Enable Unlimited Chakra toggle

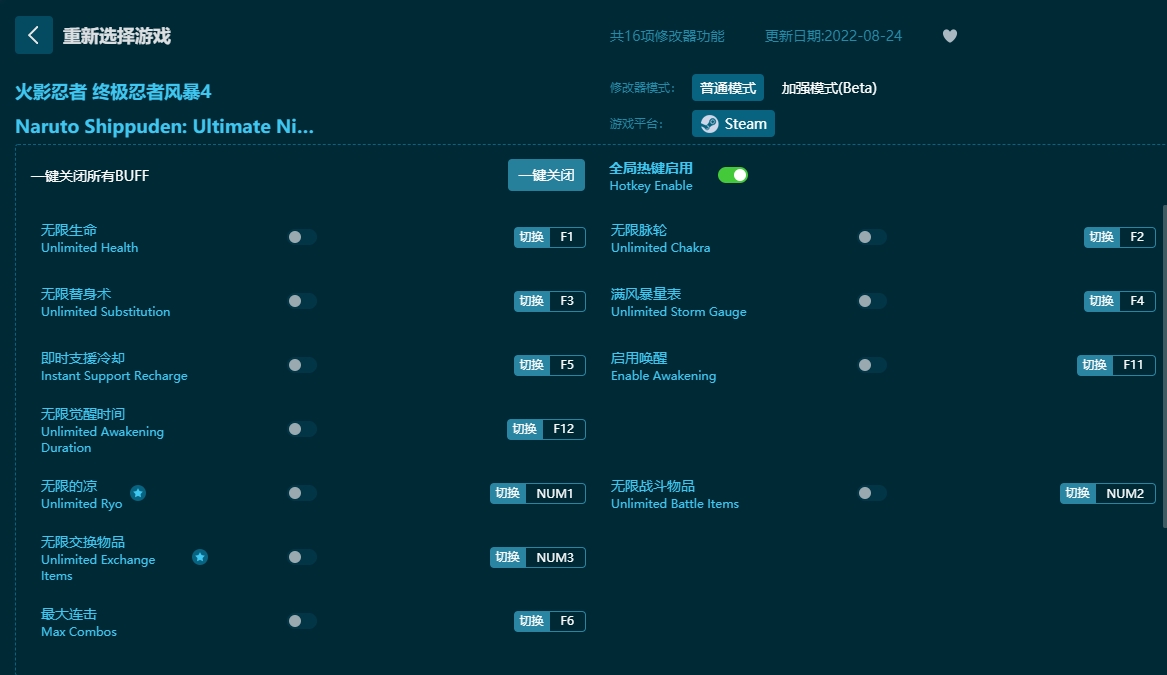point(871,237)
